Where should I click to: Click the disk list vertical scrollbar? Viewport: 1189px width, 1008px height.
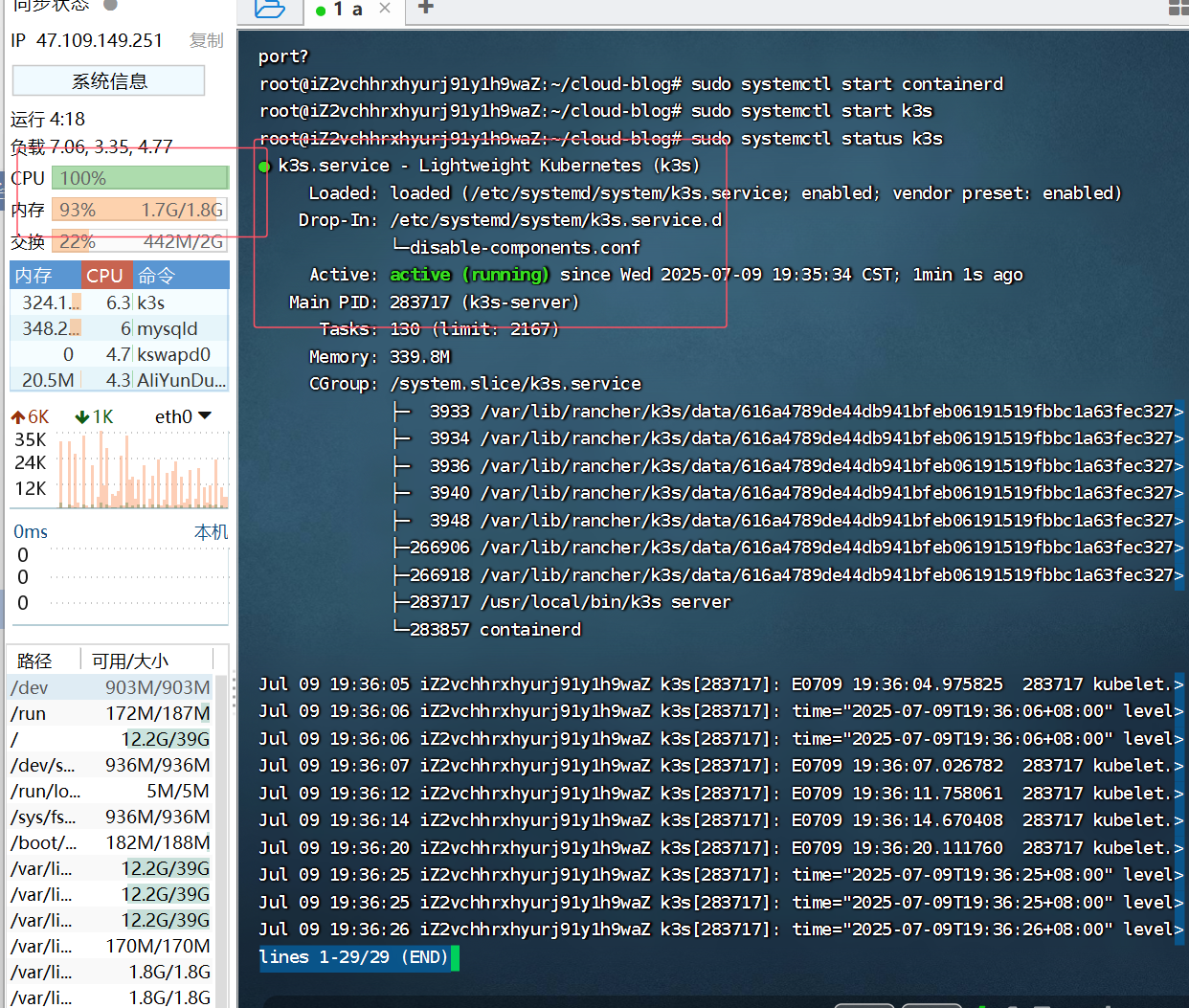pos(221,840)
